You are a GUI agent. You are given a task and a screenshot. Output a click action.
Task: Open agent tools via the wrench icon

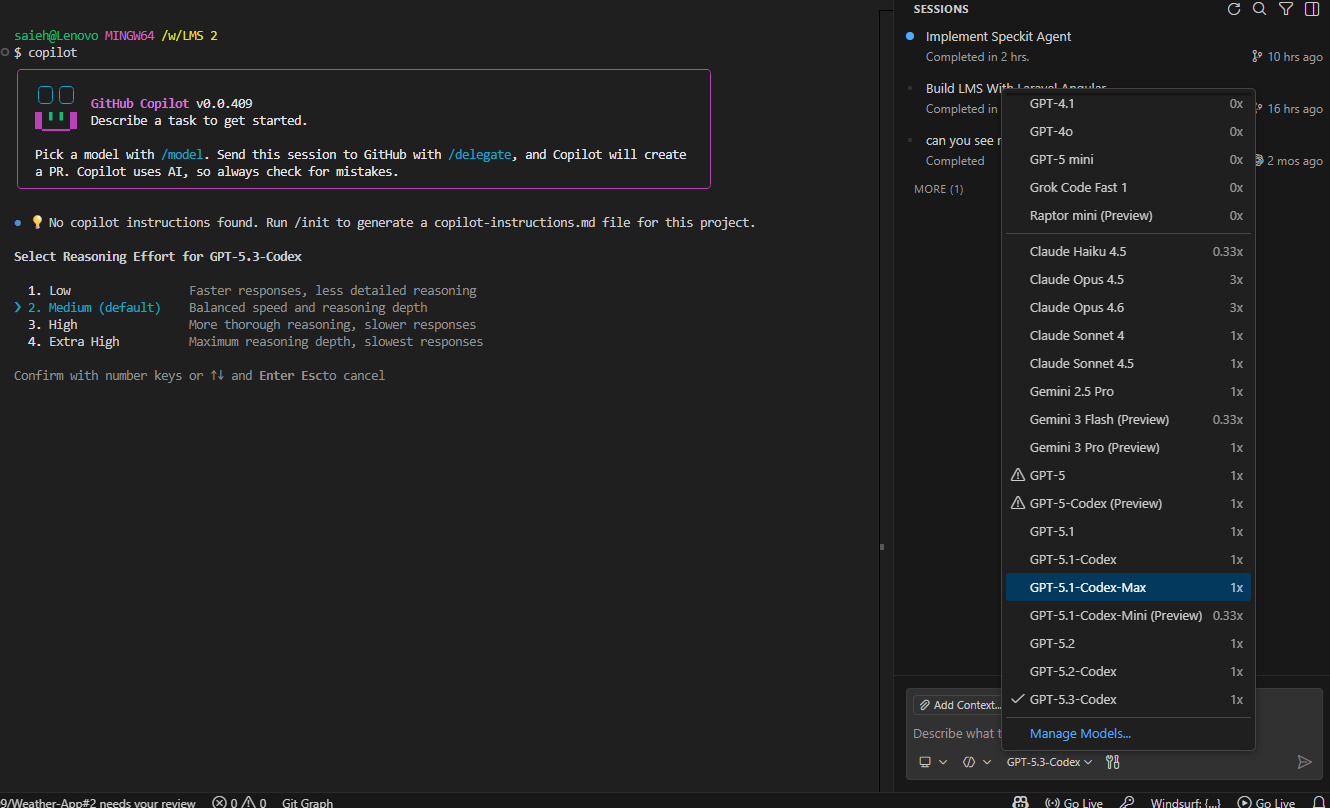click(x=1112, y=761)
